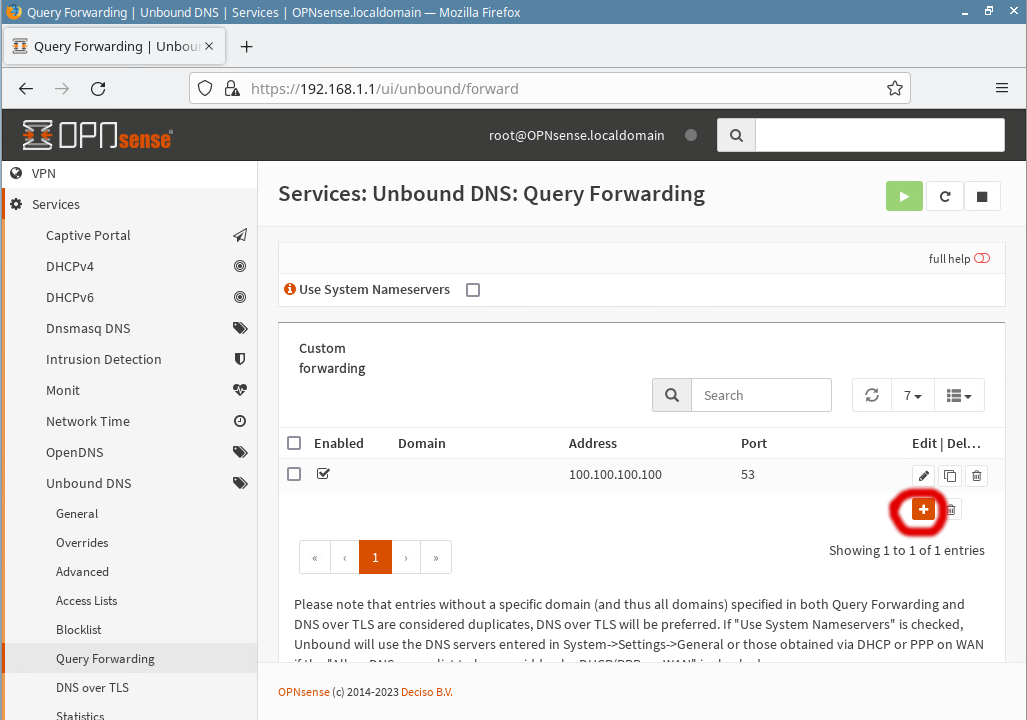The height and width of the screenshot is (720, 1027).
Task: Open DNS over TLS in sidebar
Action: [92, 688]
